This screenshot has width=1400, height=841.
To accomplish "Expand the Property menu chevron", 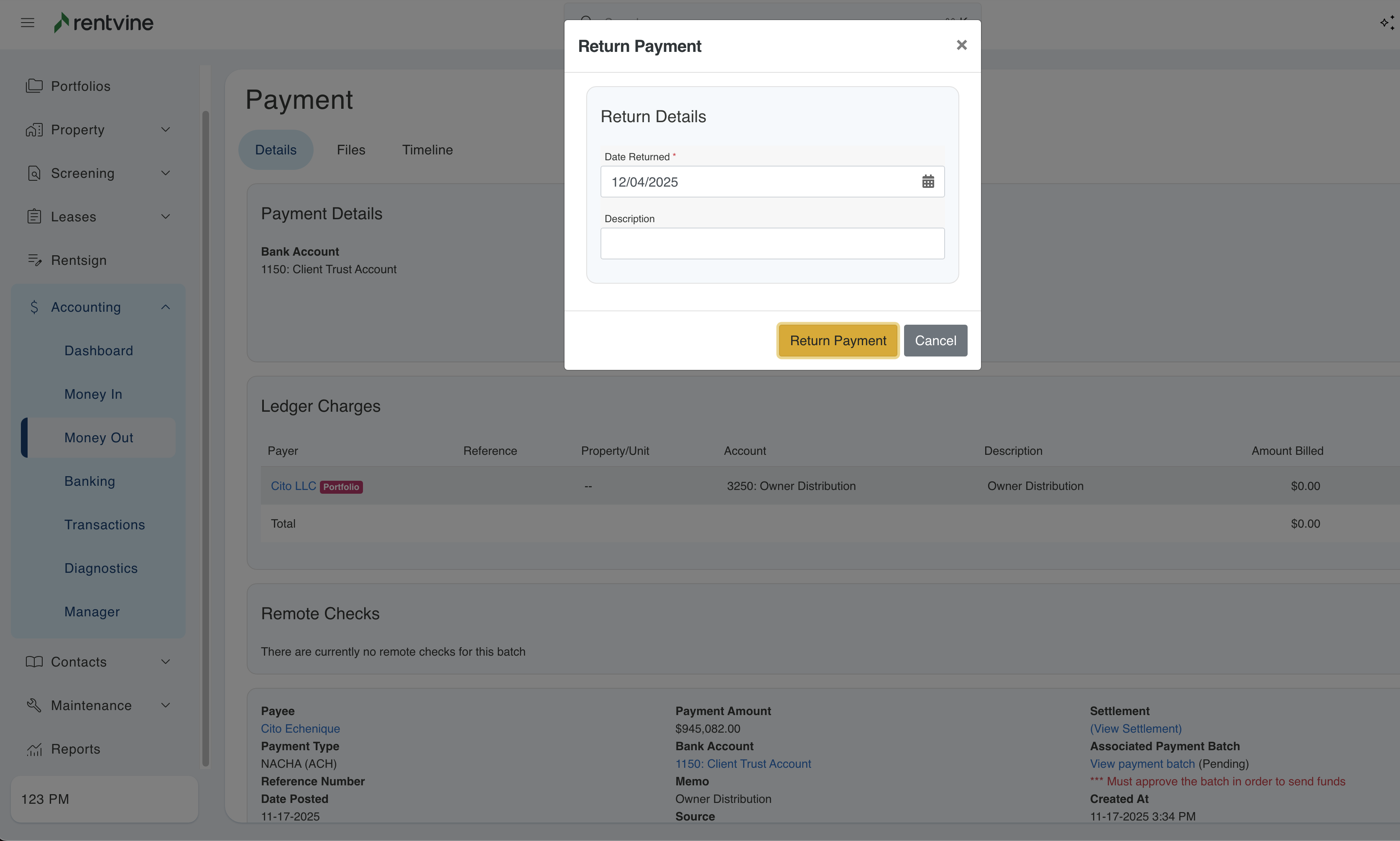I will pyautogui.click(x=165, y=130).
